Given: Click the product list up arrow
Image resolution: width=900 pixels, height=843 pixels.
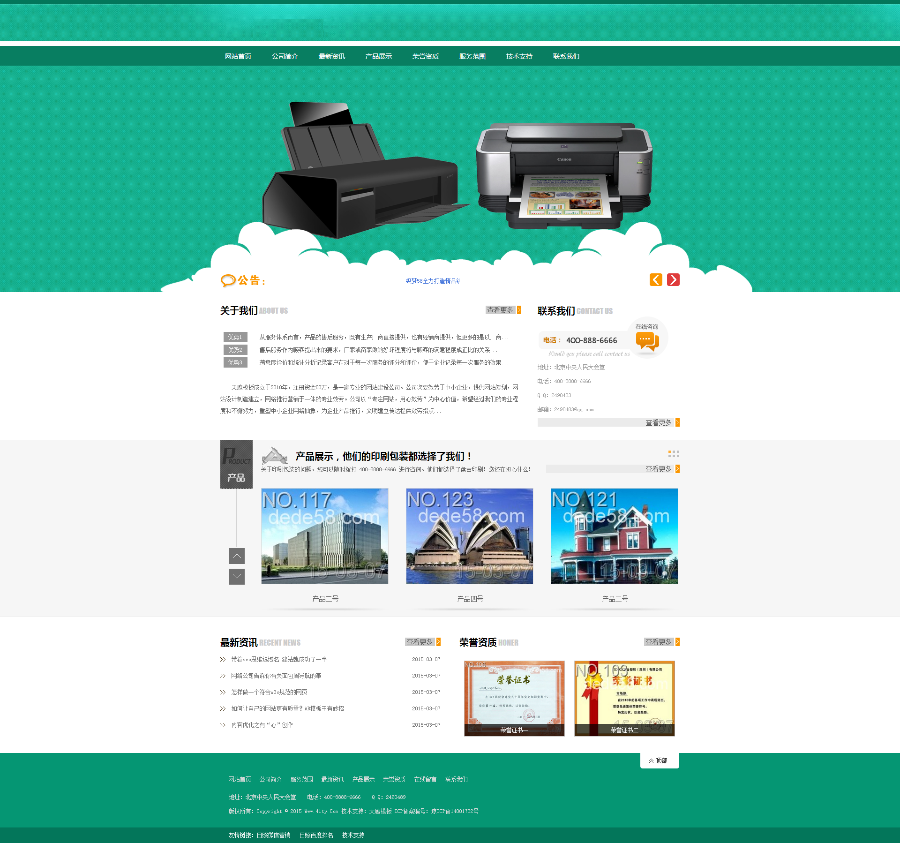Looking at the screenshot, I should [x=237, y=555].
